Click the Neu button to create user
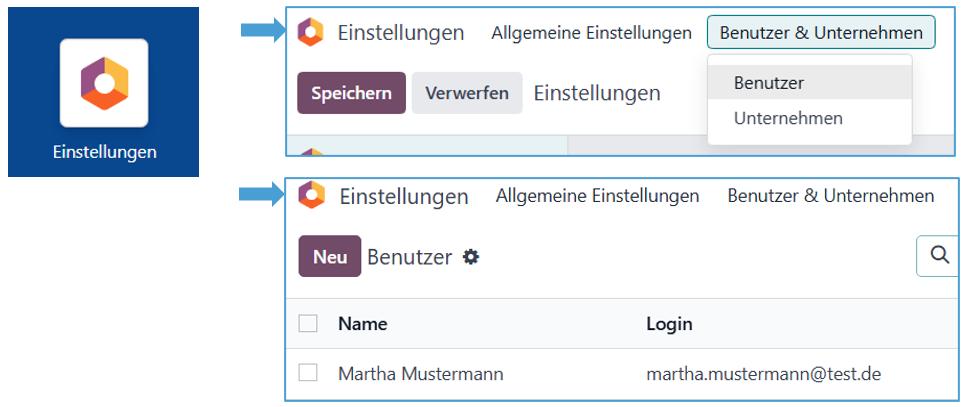This screenshot has width=965, height=407. coord(329,257)
